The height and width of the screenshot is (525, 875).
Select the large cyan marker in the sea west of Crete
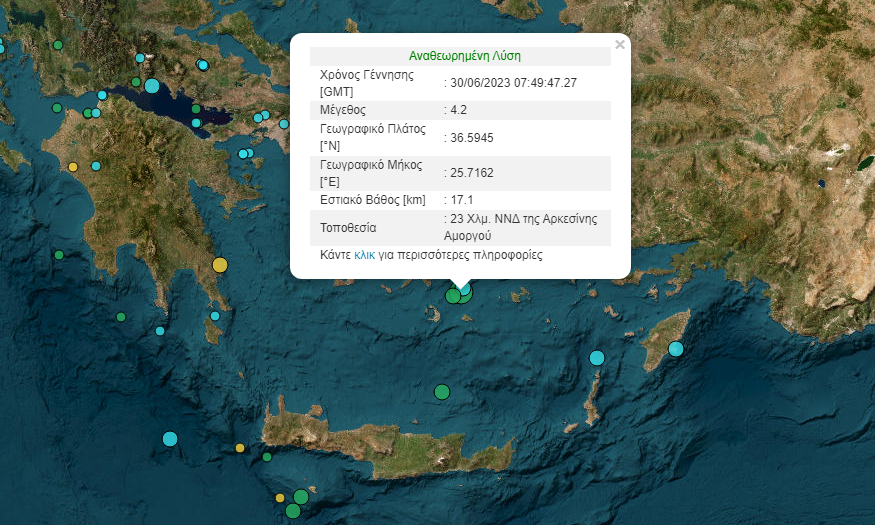click(x=170, y=439)
